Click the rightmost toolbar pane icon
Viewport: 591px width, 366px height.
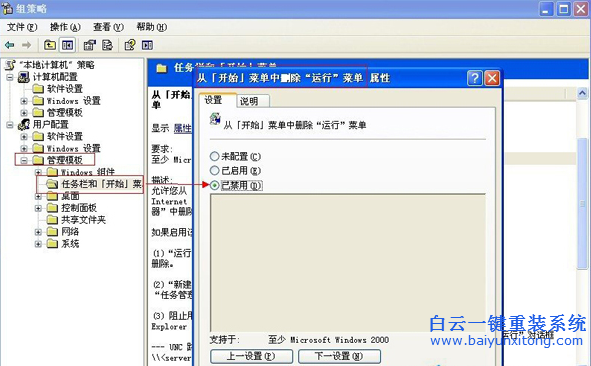[147, 46]
